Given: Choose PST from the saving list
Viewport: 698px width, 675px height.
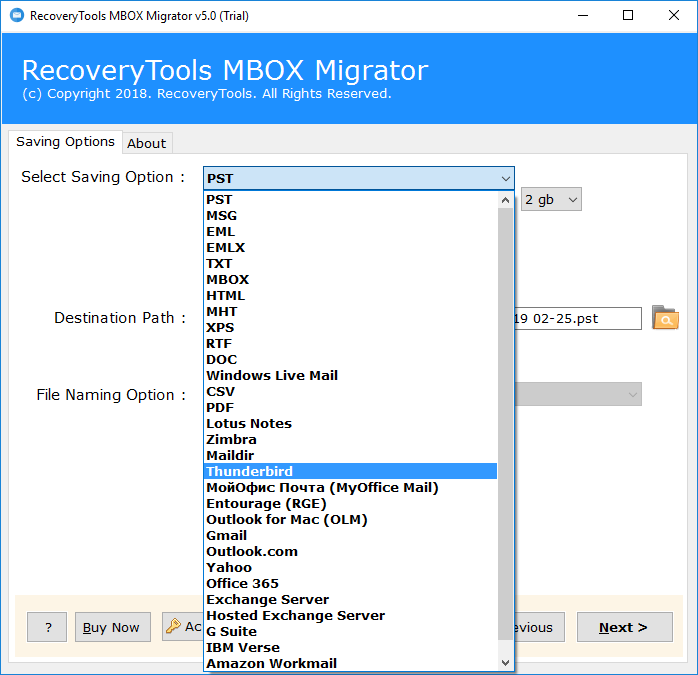Looking at the screenshot, I should (351, 199).
